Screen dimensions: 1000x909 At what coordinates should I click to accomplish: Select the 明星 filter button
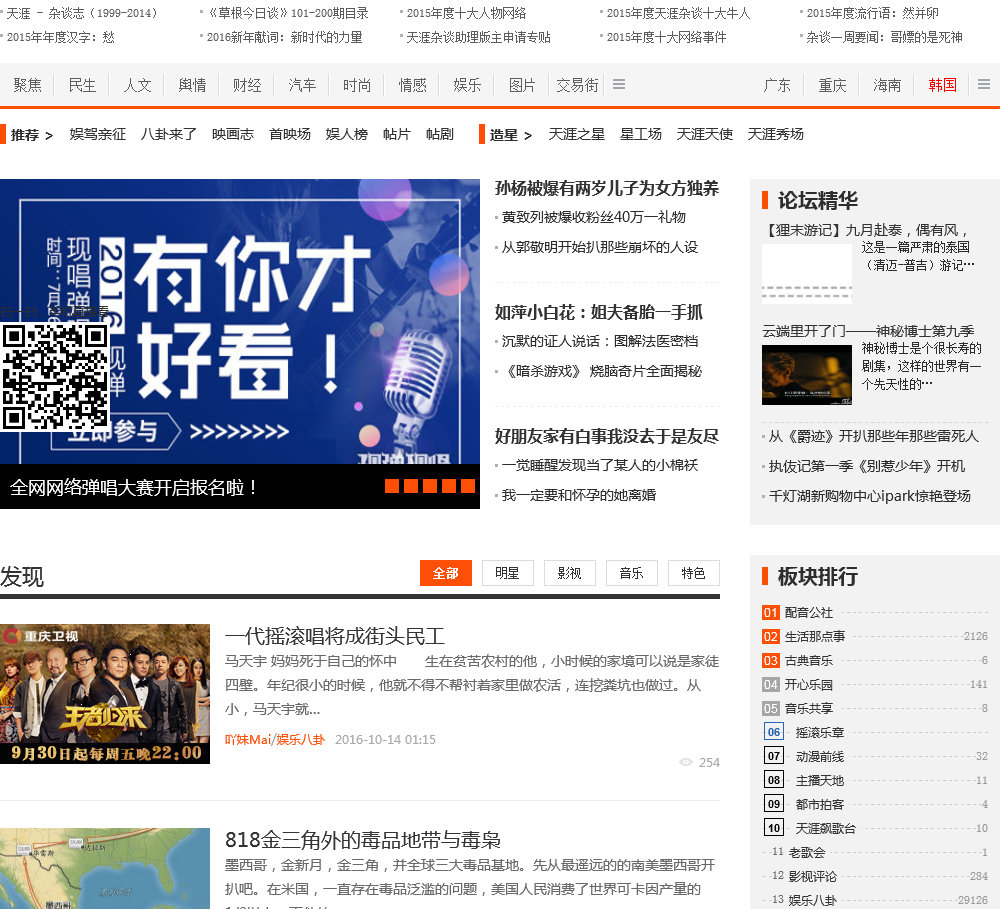pyautogui.click(x=507, y=573)
